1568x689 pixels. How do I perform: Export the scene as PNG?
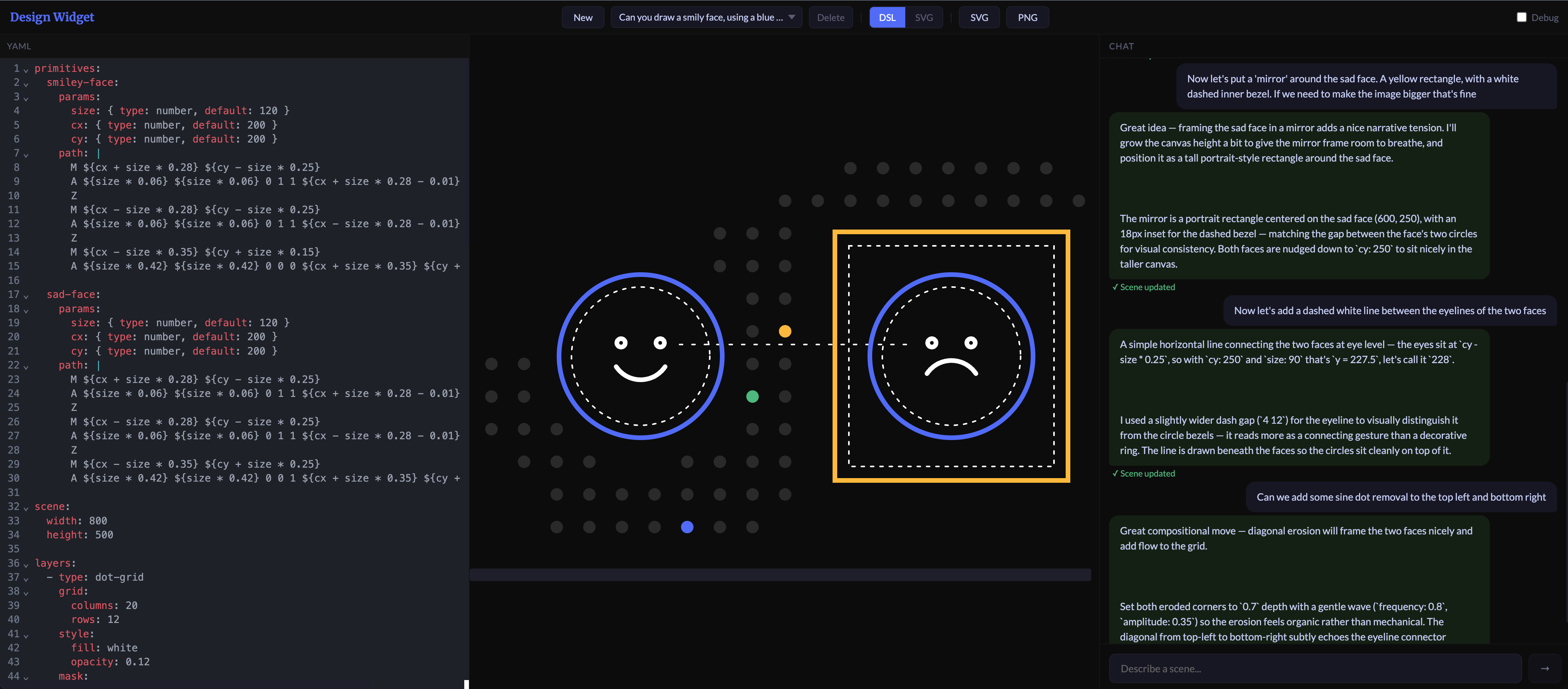1027,17
